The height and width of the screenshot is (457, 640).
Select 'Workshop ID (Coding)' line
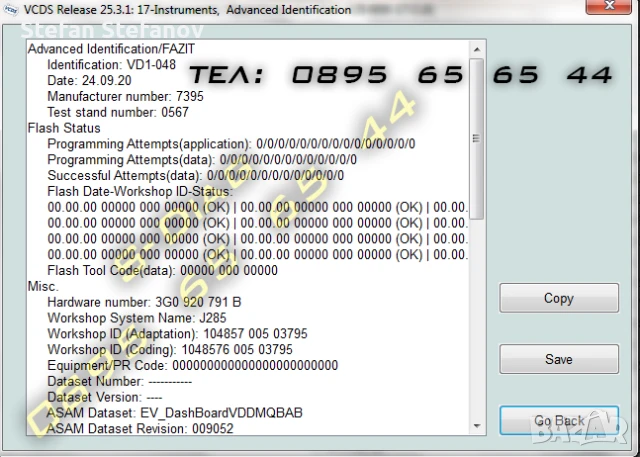point(170,350)
